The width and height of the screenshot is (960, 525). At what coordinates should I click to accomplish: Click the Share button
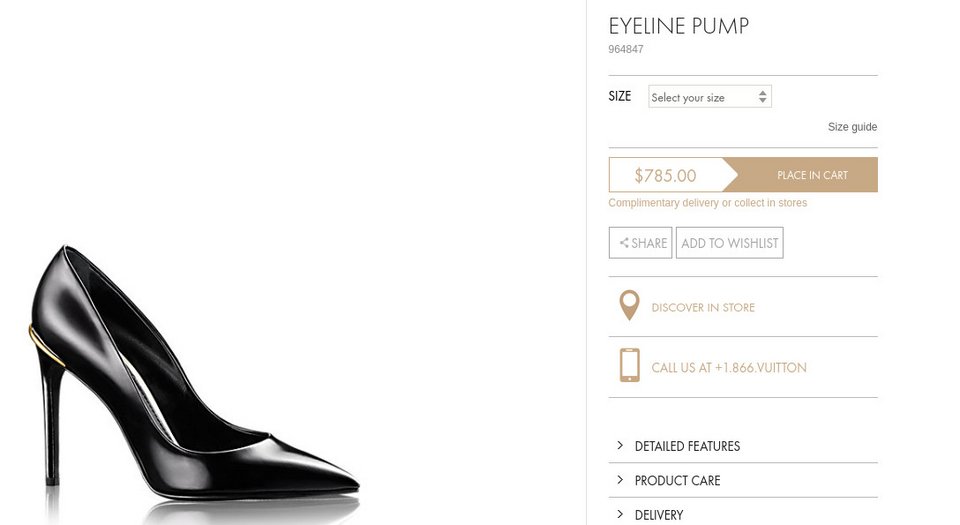(640, 243)
